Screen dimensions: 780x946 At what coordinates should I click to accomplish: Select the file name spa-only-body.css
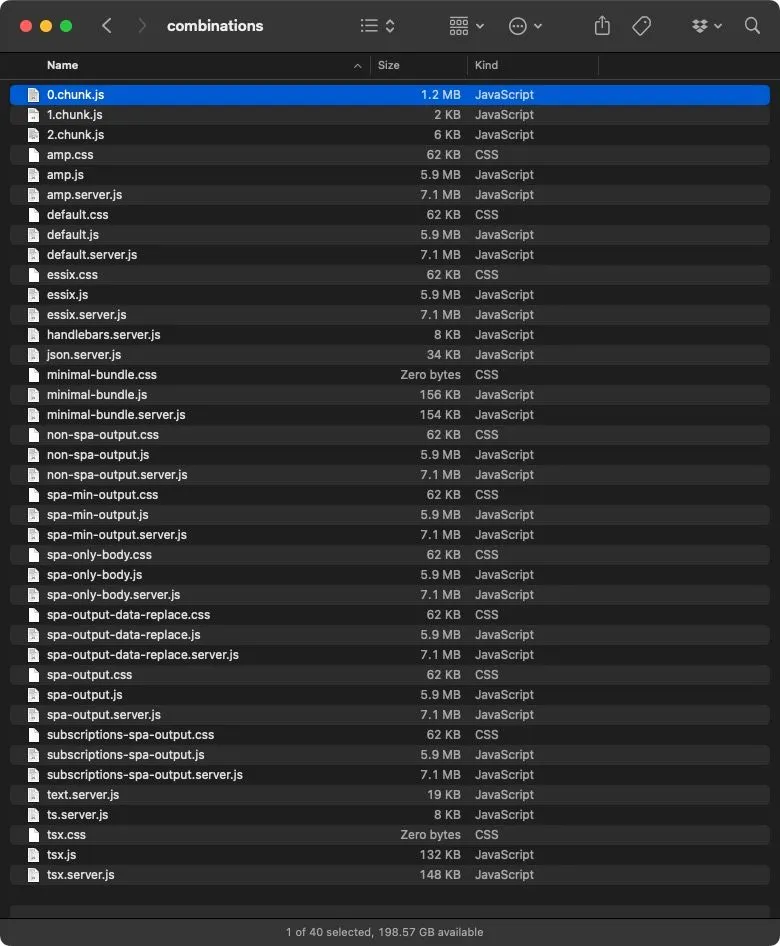click(100, 554)
